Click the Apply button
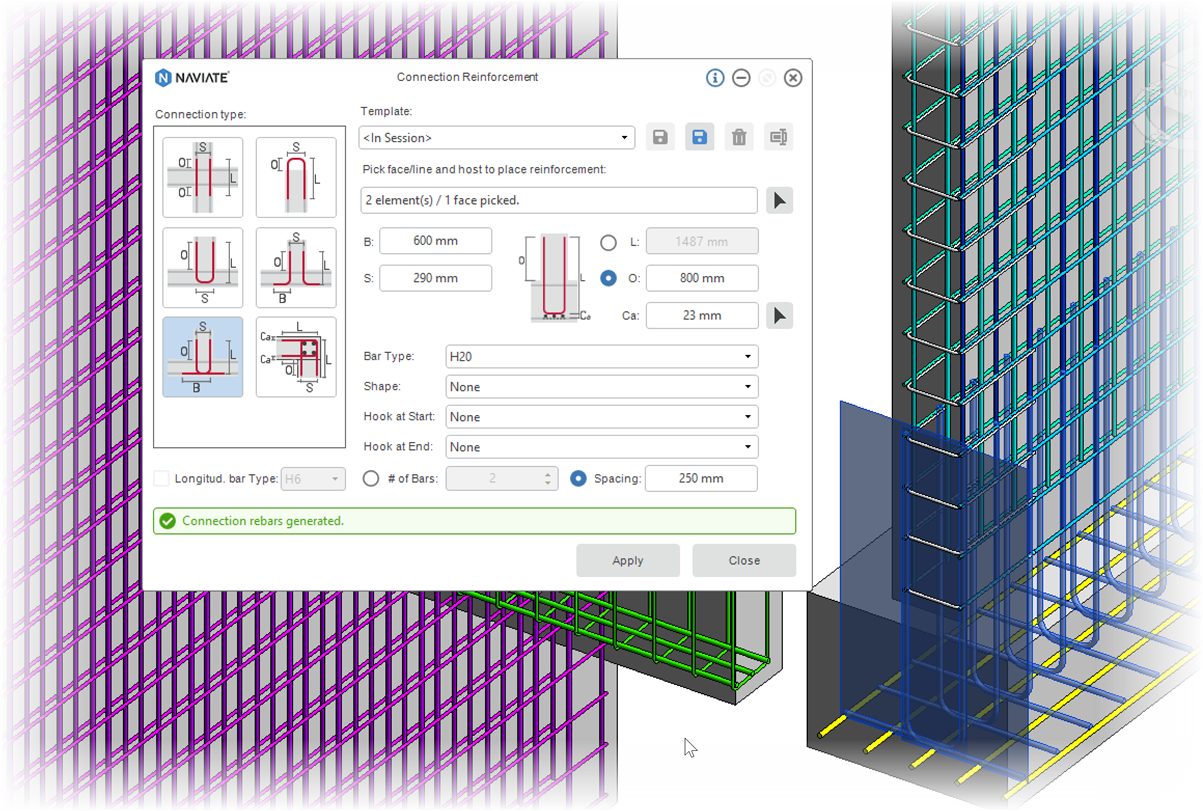This screenshot has height=811, width=1203. point(628,560)
